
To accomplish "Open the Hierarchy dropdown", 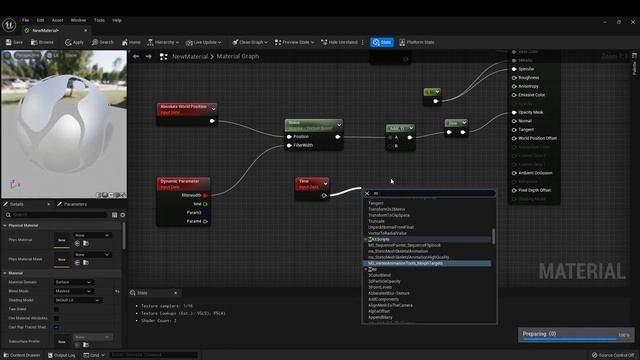I will [x=163, y=42].
